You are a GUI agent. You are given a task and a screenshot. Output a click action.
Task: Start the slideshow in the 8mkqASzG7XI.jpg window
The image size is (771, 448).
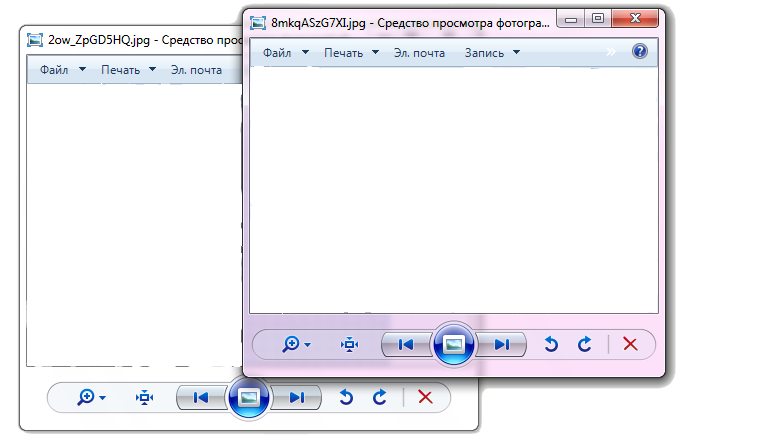coord(454,344)
